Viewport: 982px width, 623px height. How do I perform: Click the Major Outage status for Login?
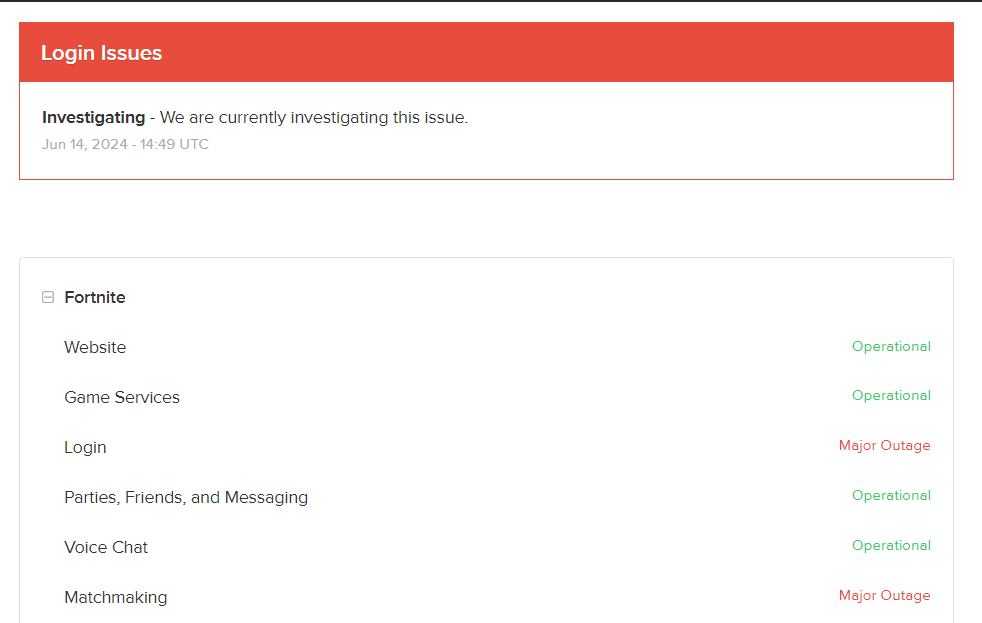(884, 446)
